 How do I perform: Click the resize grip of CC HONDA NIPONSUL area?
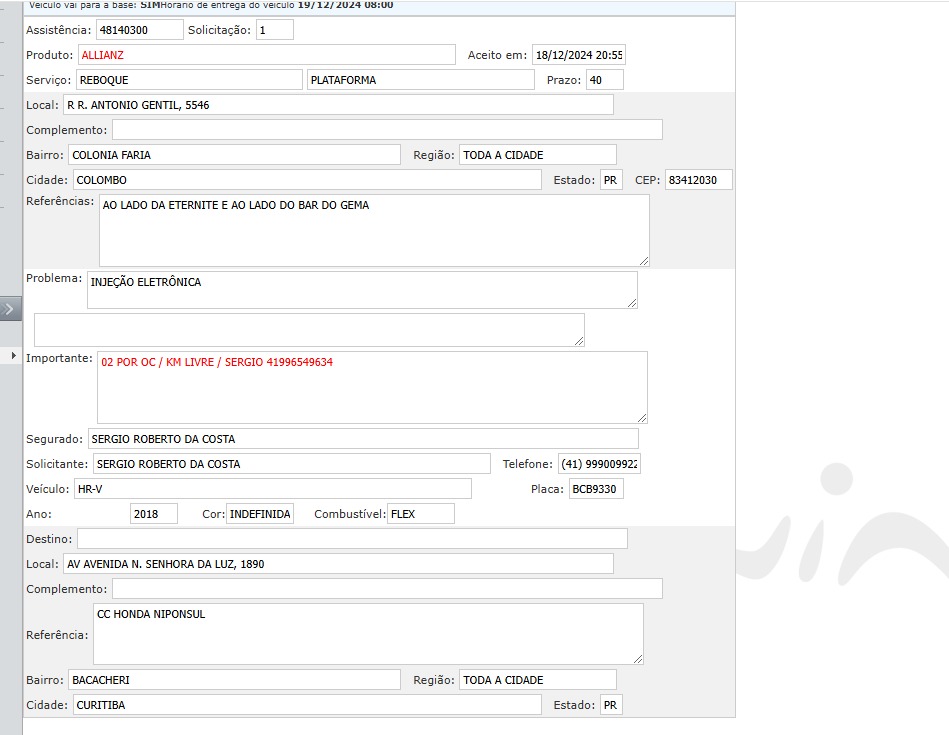pyautogui.click(x=638, y=659)
